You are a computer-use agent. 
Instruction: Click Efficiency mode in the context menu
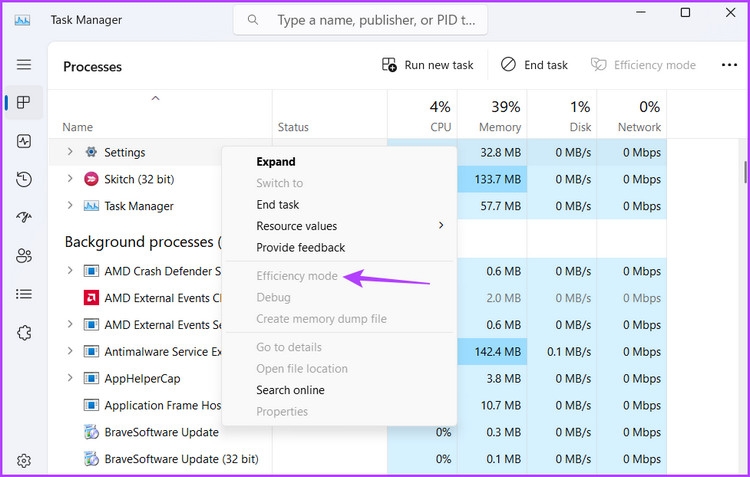[339, 276]
